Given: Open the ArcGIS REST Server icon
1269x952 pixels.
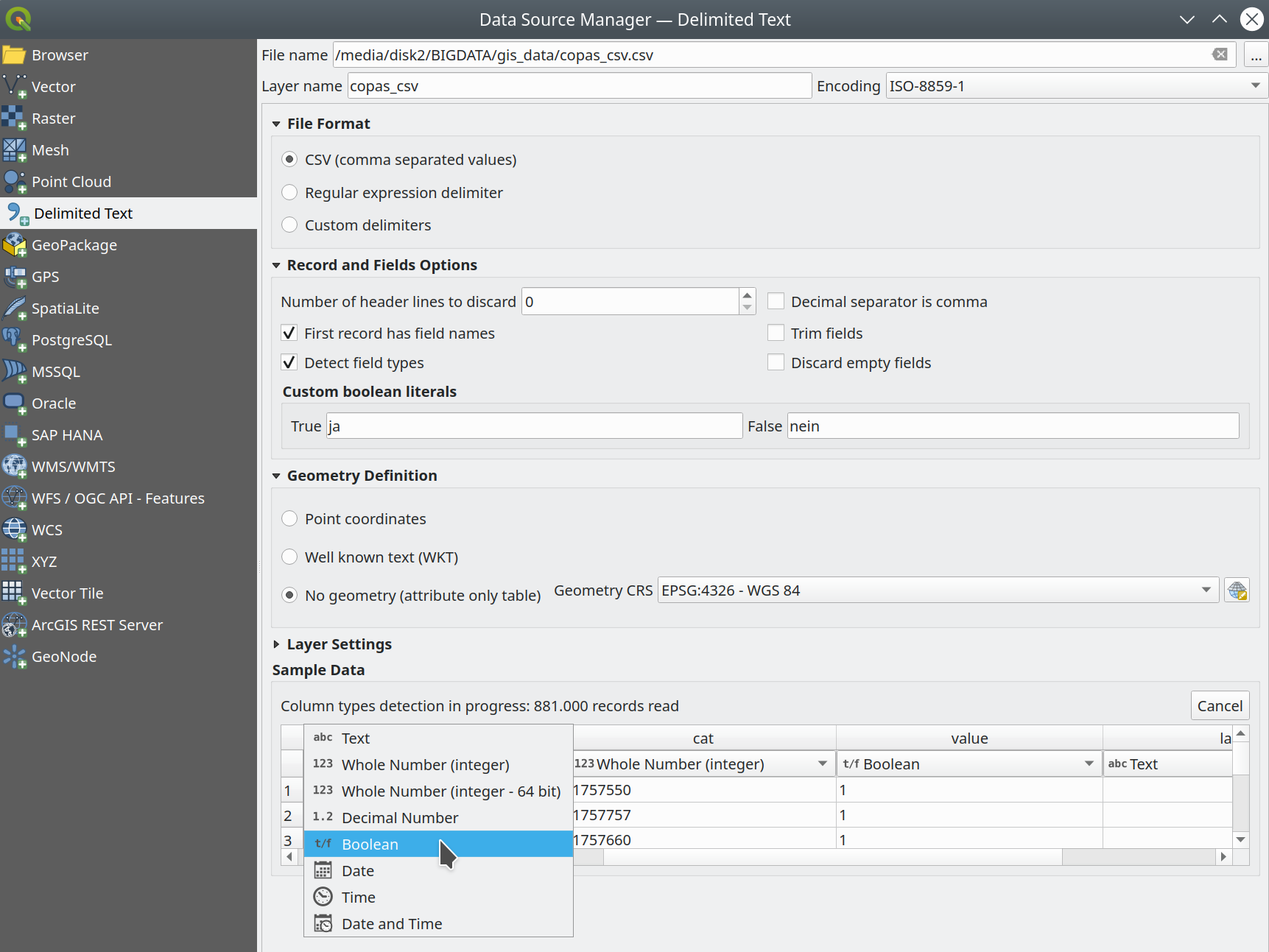Looking at the screenshot, I should pos(14,624).
